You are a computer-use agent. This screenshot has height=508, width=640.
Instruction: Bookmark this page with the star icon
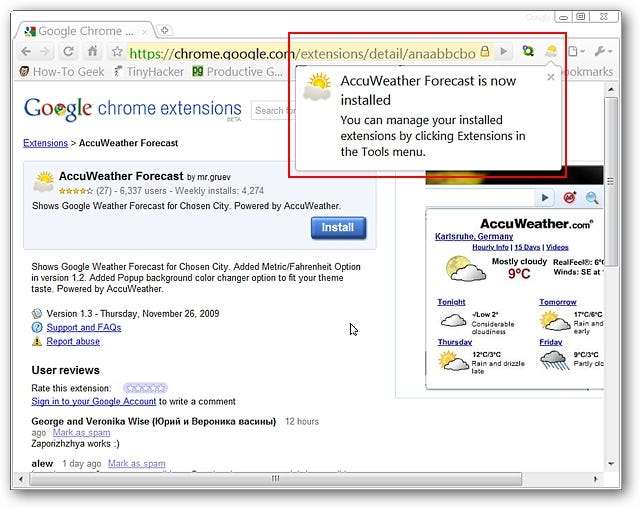[x=117, y=51]
